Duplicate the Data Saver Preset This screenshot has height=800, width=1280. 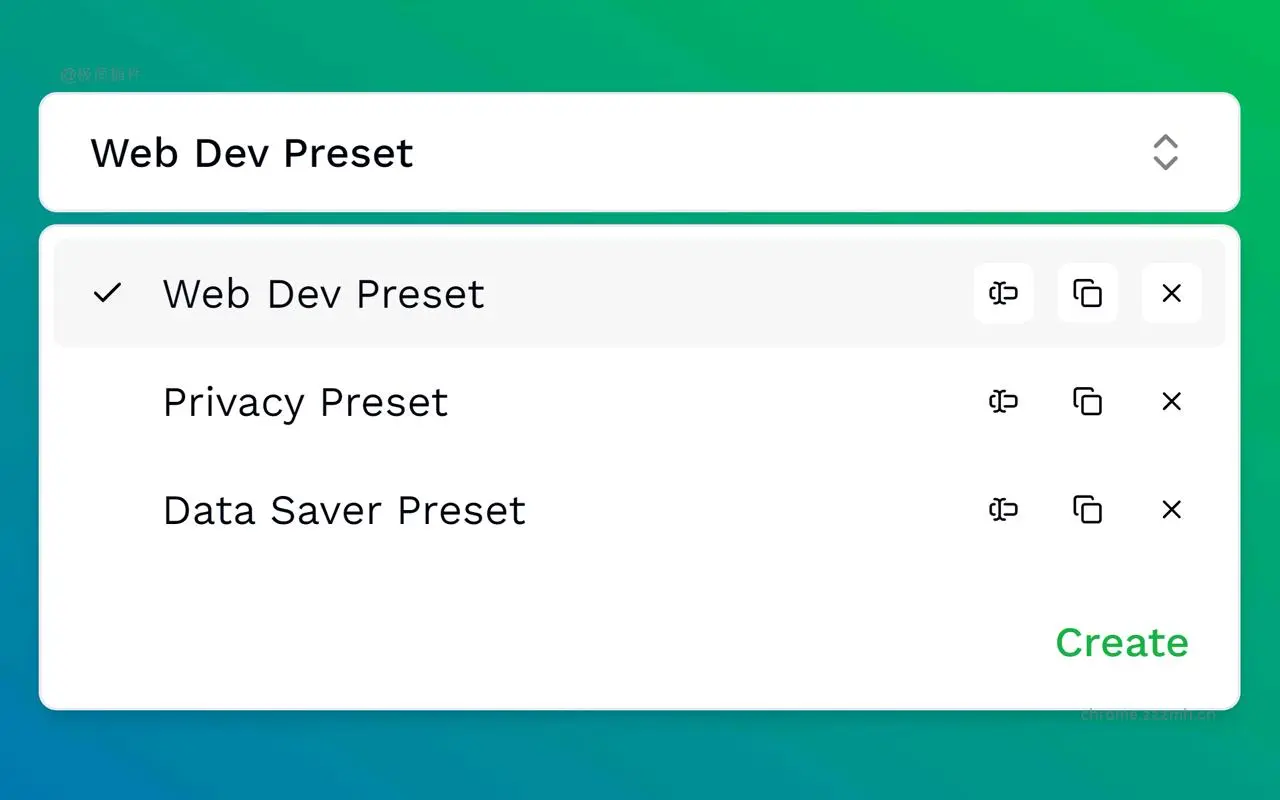(x=1087, y=510)
